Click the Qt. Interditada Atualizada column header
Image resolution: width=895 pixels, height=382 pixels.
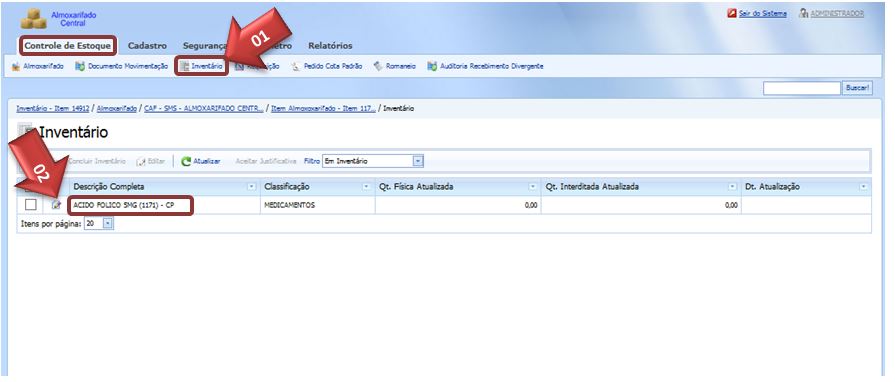point(640,187)
